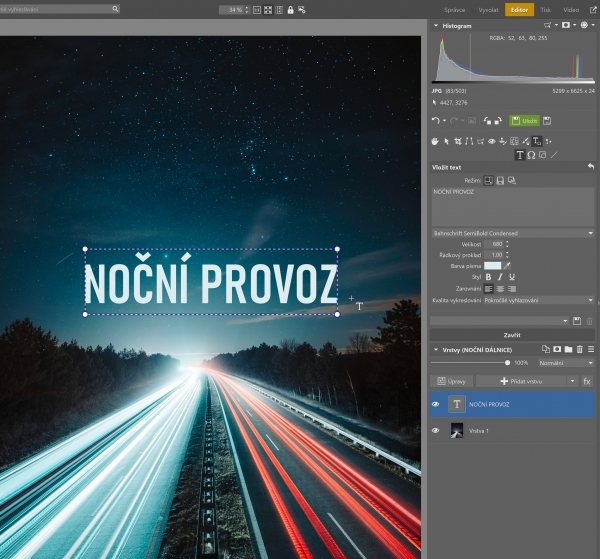600x559 pixels.
Task: Select the Text and shapes tool group
Action: pos(537,142)
